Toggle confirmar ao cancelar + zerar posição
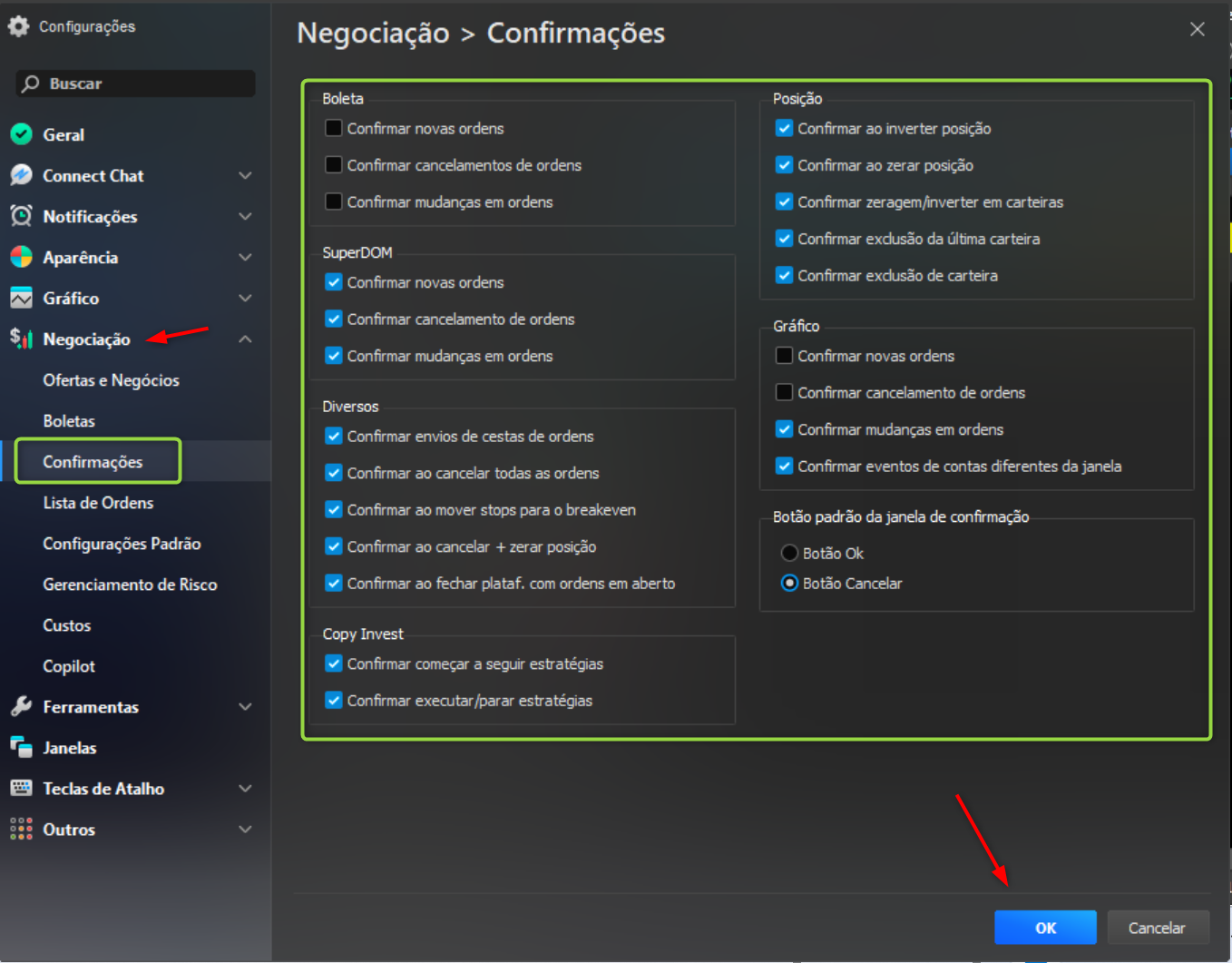 (x=334, y=546)
